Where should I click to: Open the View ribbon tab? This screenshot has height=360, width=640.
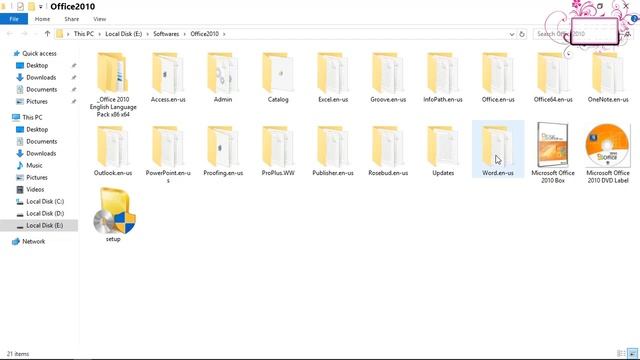pos(100,19)
